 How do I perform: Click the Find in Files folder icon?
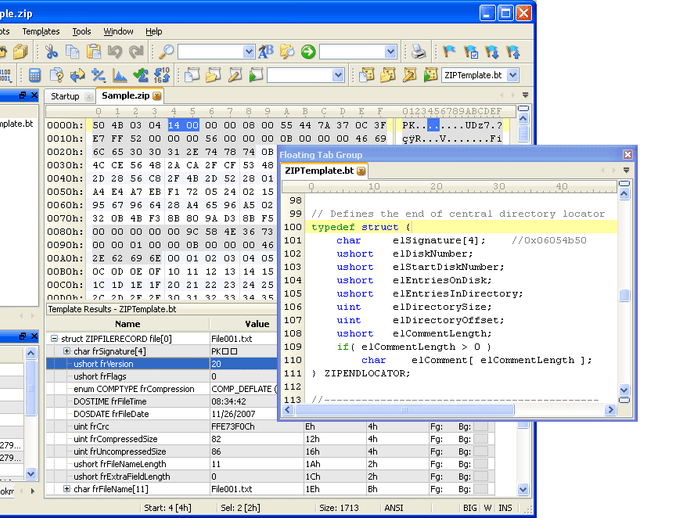point(287,52)
